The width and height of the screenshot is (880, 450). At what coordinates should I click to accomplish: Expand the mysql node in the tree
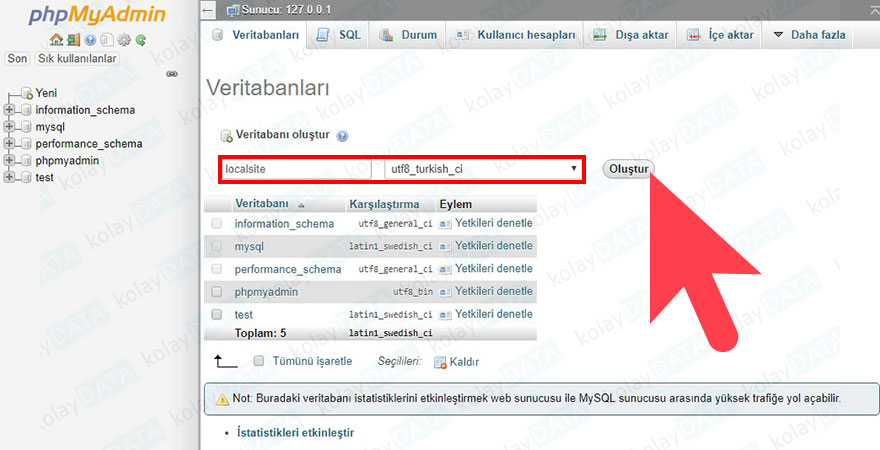(x=9, y=127)
